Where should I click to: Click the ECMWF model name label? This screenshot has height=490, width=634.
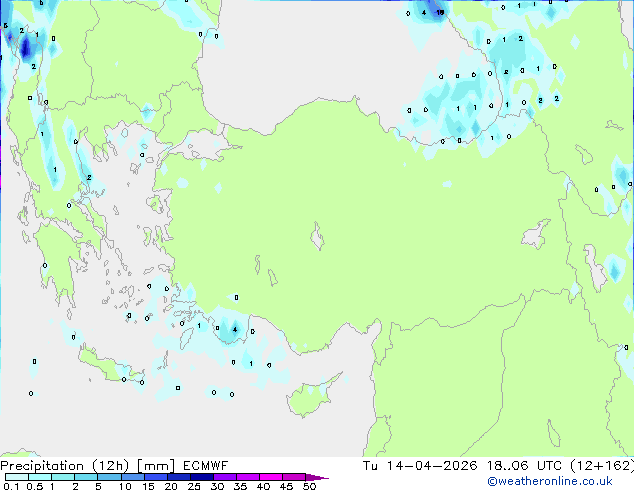click(x=205, y=465)
